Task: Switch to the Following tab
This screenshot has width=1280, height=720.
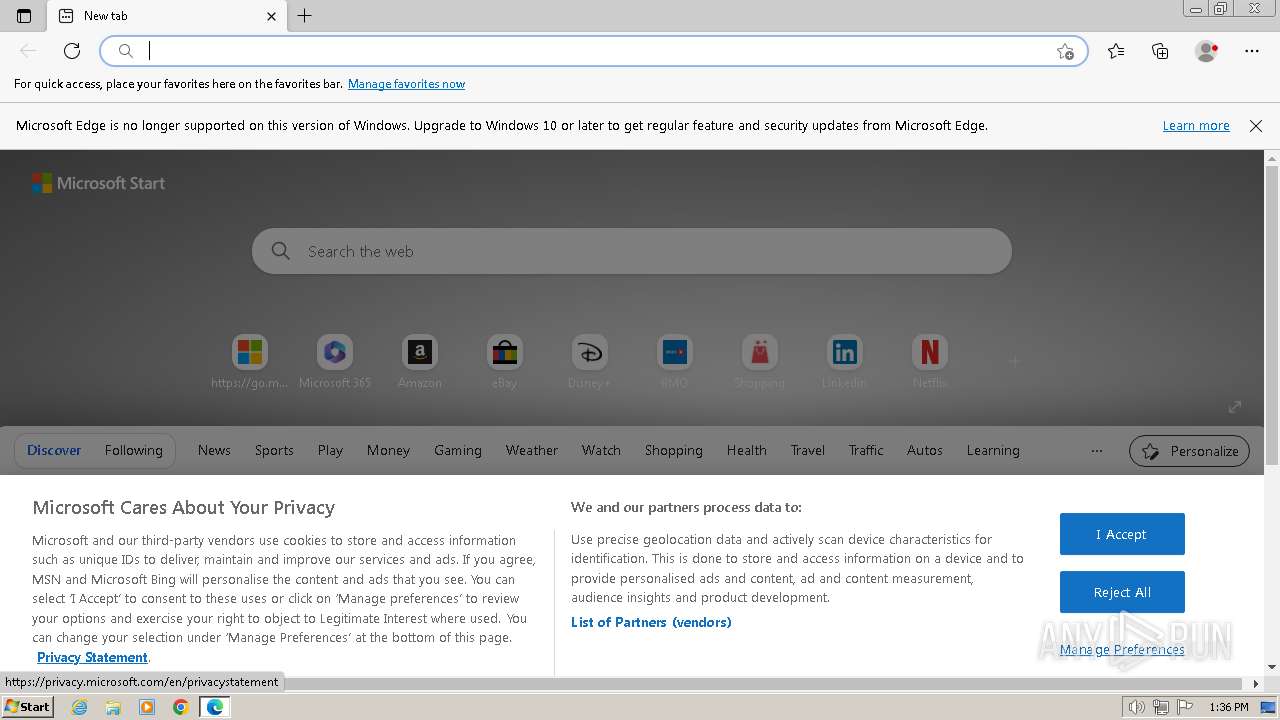Action: pyautogui.click(x=133, y=450)
